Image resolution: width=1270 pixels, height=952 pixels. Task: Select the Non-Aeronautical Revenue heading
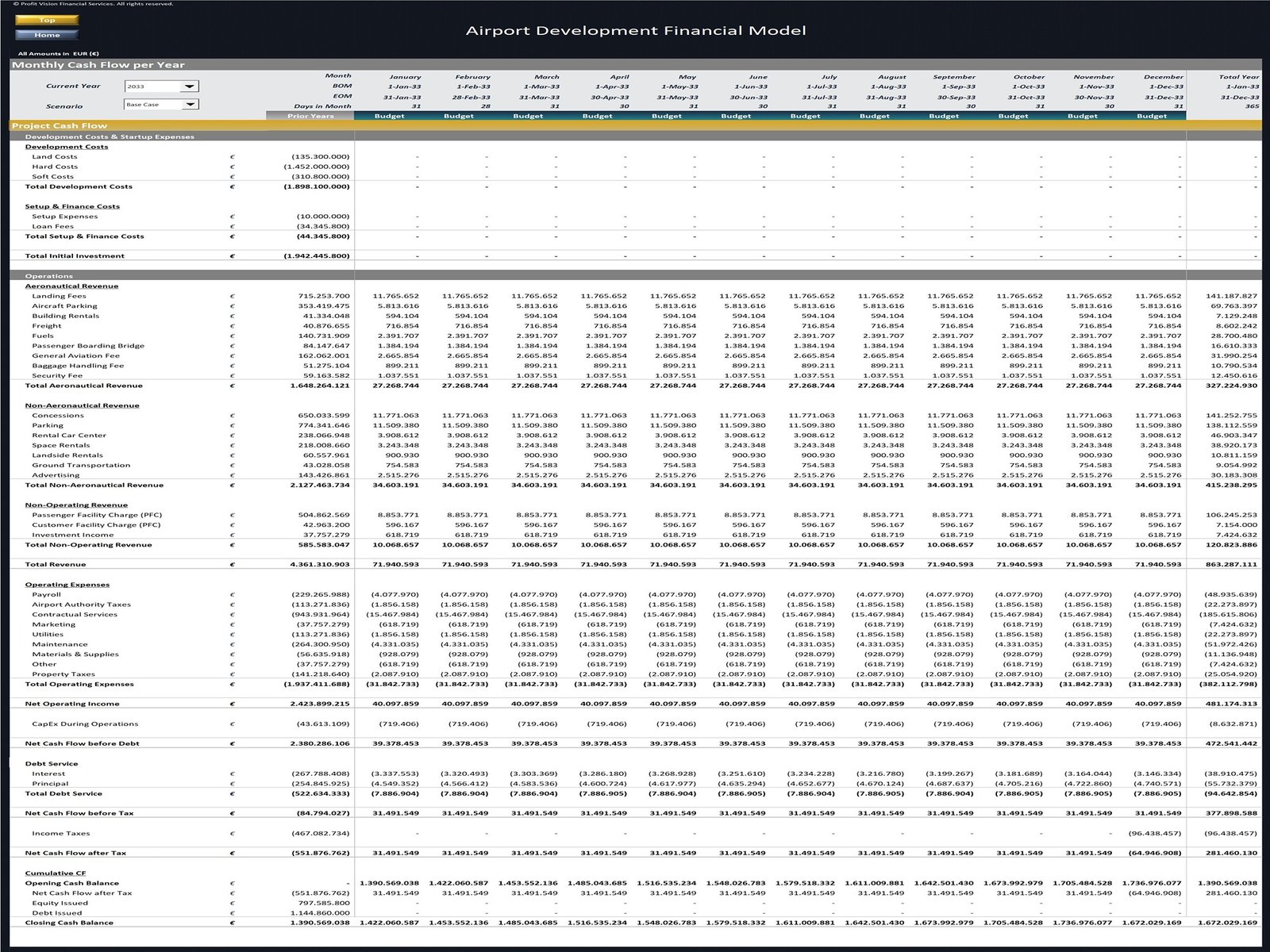point(82,405)
